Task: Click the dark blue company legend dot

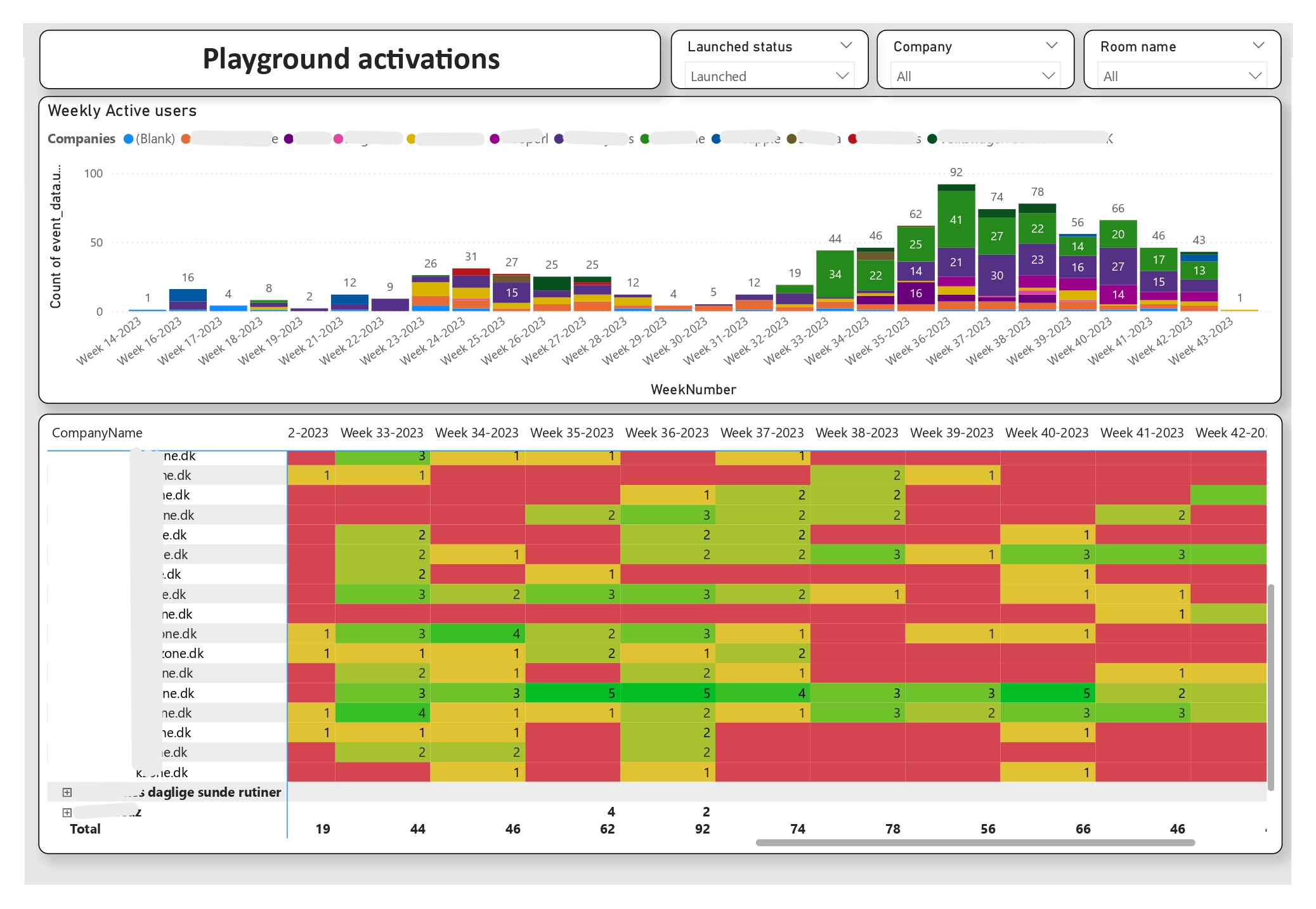Action: coord(715,138)
